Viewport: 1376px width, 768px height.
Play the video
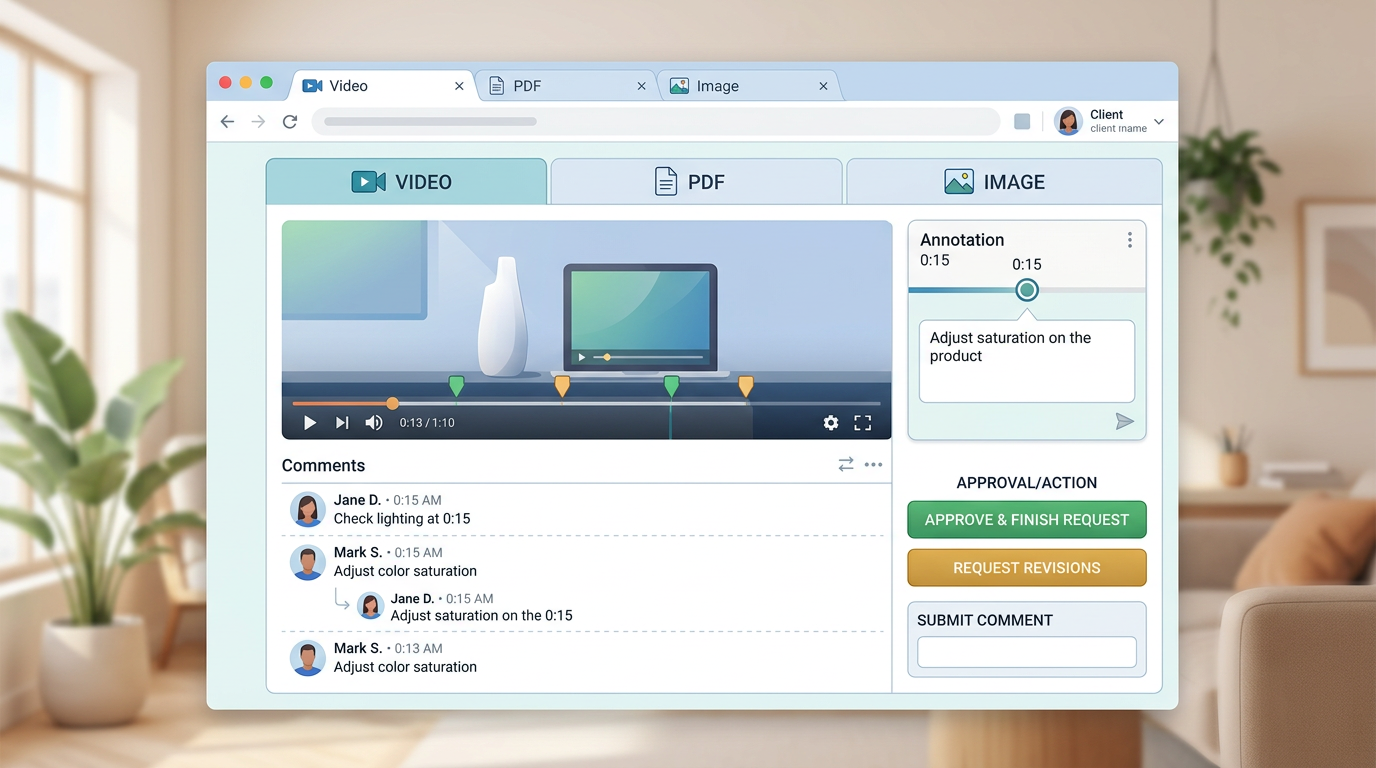coord(310,423)
